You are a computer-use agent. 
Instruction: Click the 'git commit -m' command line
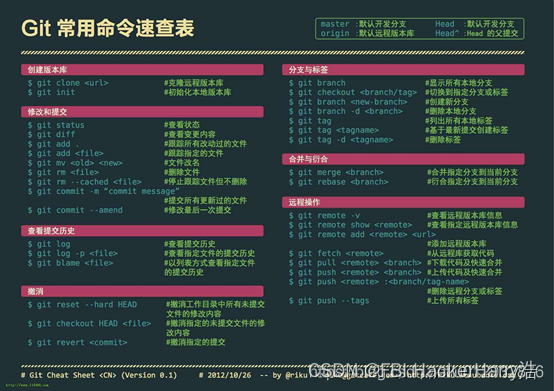point(104,191)
